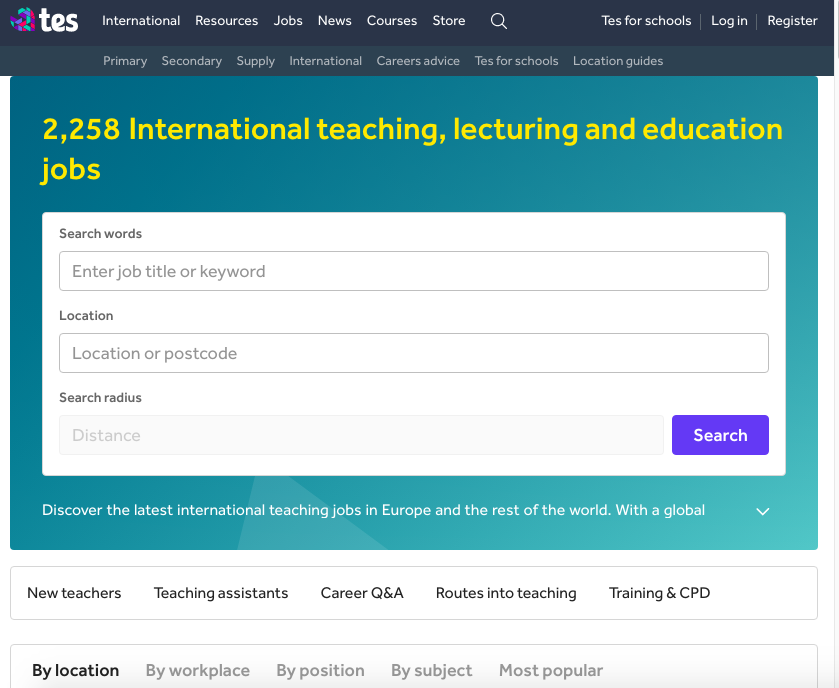Select International in the sub-navigation bar
The width and height of the screenshot is (839, 688).
coord(325,61)
